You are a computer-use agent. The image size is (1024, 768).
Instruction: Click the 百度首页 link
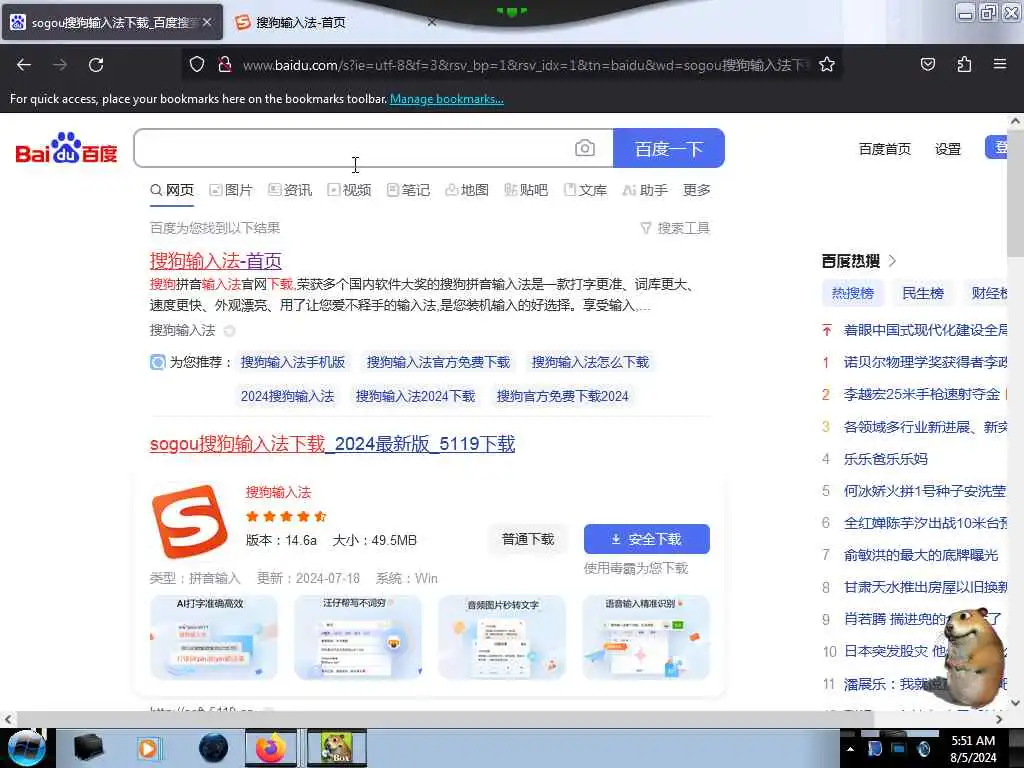click(884, 149)
